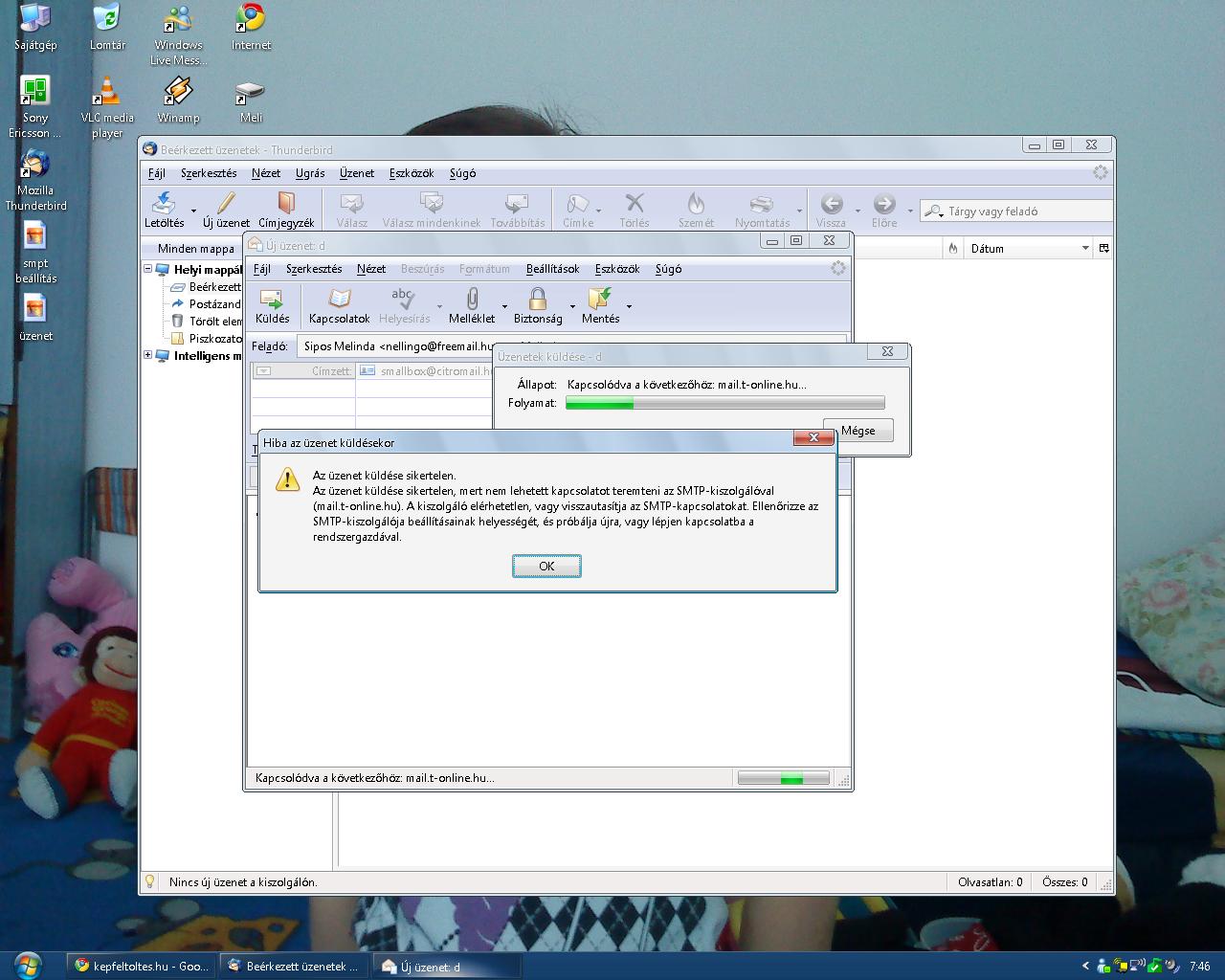Open the Ugrás menu in main window
This screenshot has width=1225, height=980.
310,173
